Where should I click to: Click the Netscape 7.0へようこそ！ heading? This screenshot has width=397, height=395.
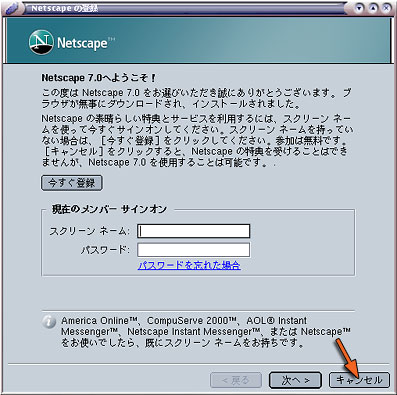(x=98, y=78)
